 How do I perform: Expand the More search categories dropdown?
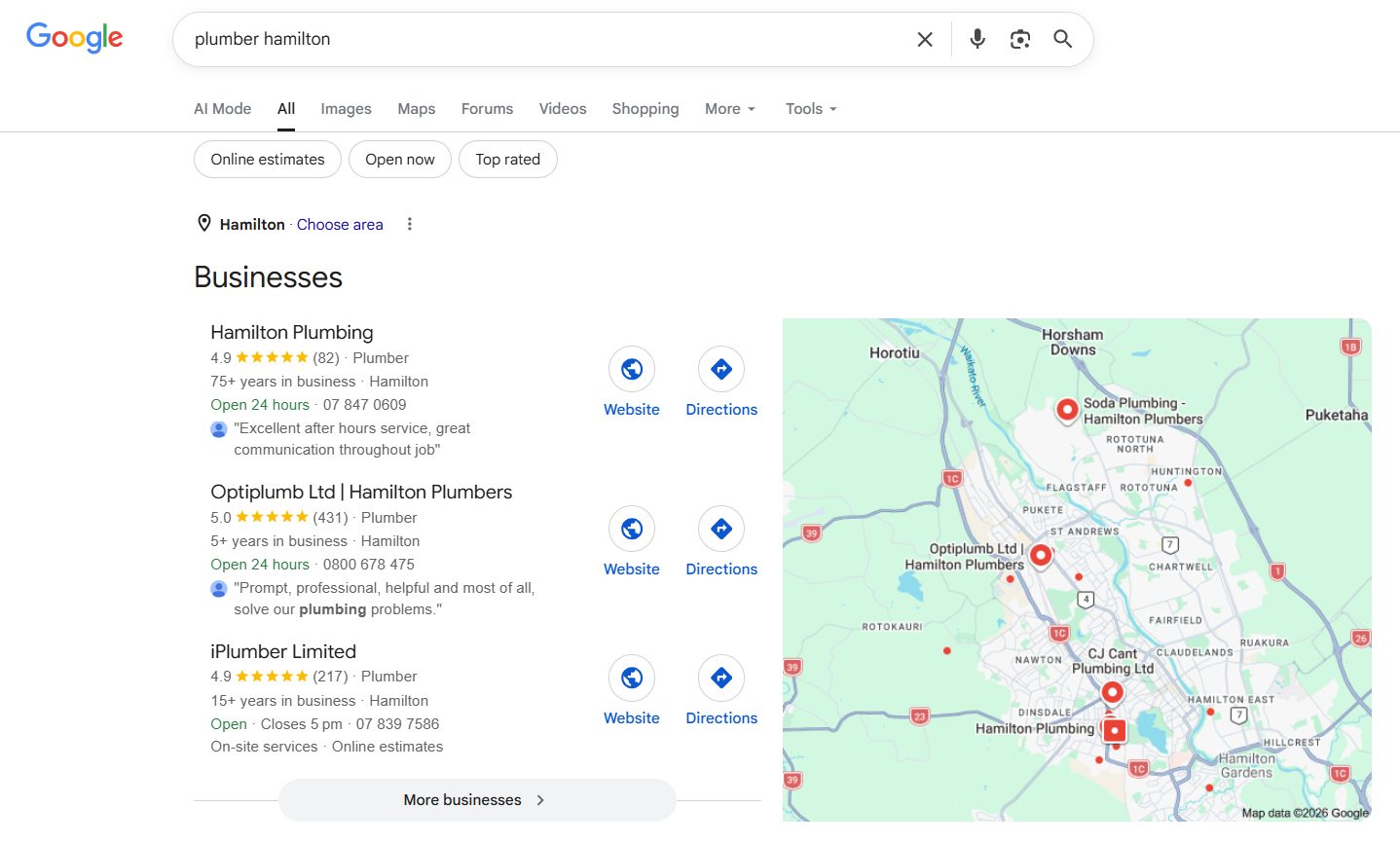[x=730, y=109]
